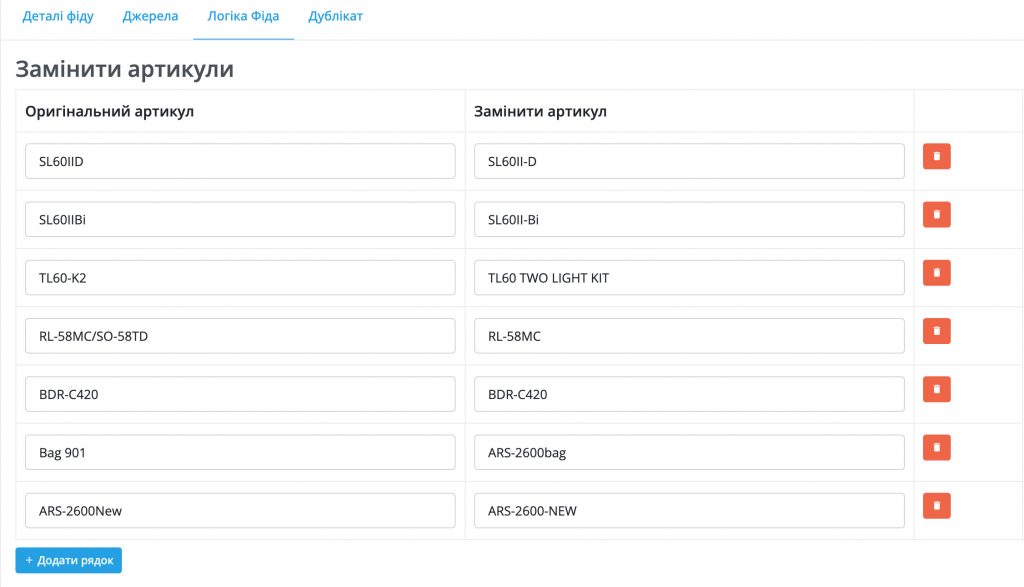
Task: Focus the original field SL60IIBi
Action: pos(240,220)
